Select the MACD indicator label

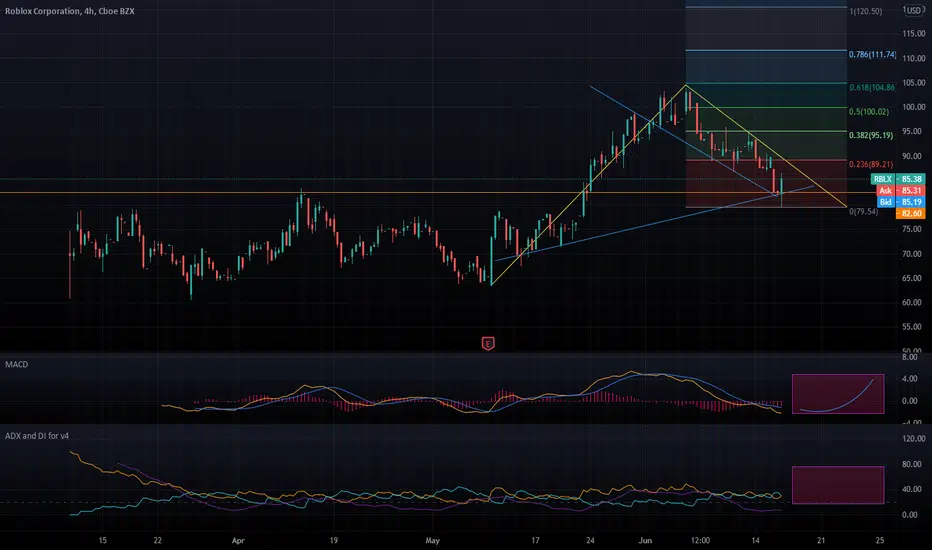pyautogui.click(x=17, y=364)
